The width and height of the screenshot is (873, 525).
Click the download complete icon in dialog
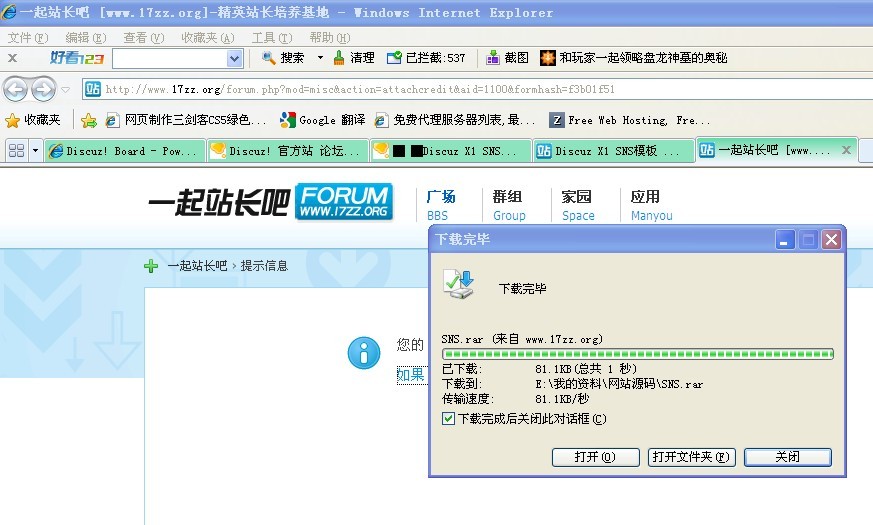click(459, 284)
